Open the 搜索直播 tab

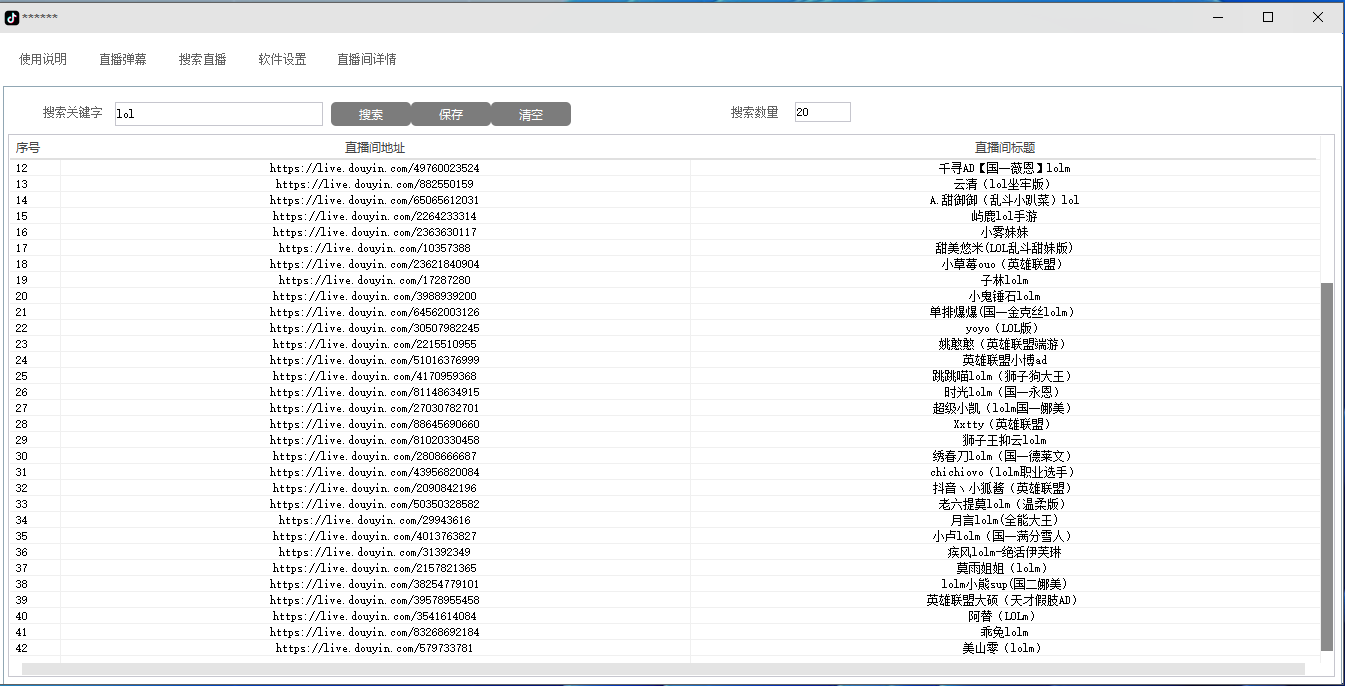(203, 59)
